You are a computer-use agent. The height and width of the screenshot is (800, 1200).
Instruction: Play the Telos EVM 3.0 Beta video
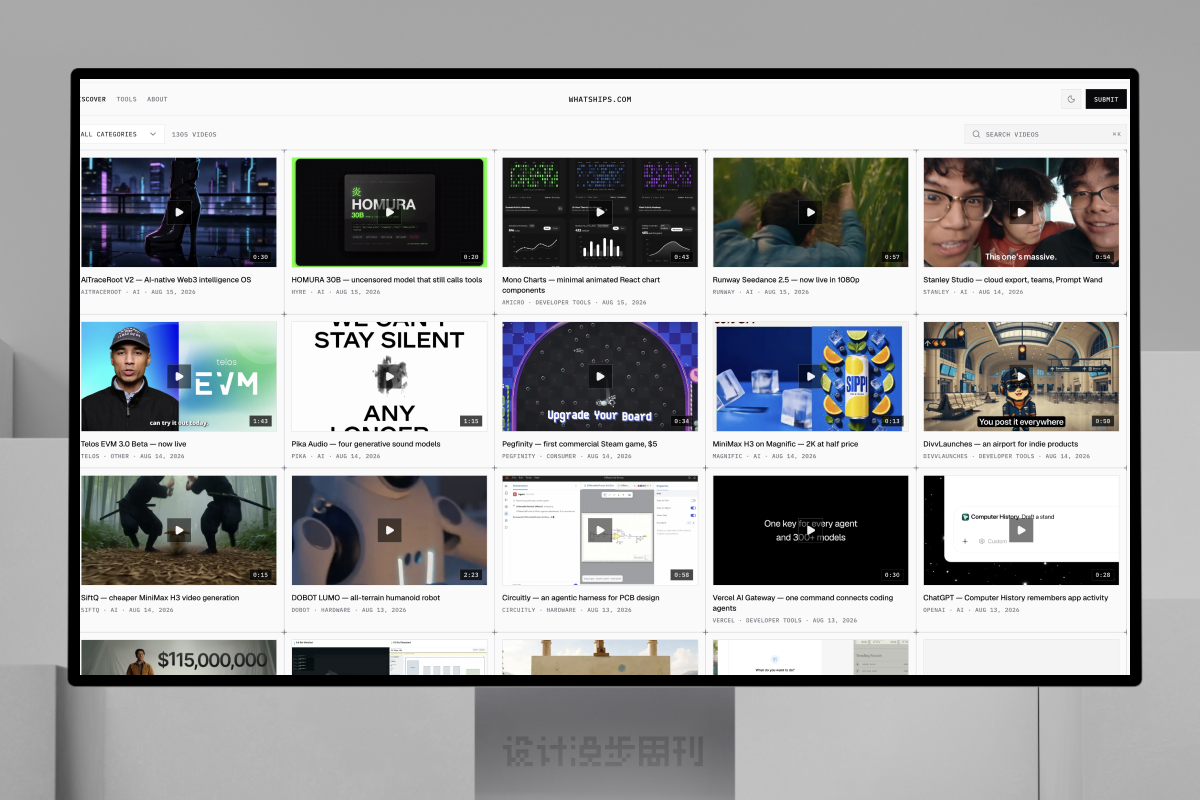click(179, 376)
